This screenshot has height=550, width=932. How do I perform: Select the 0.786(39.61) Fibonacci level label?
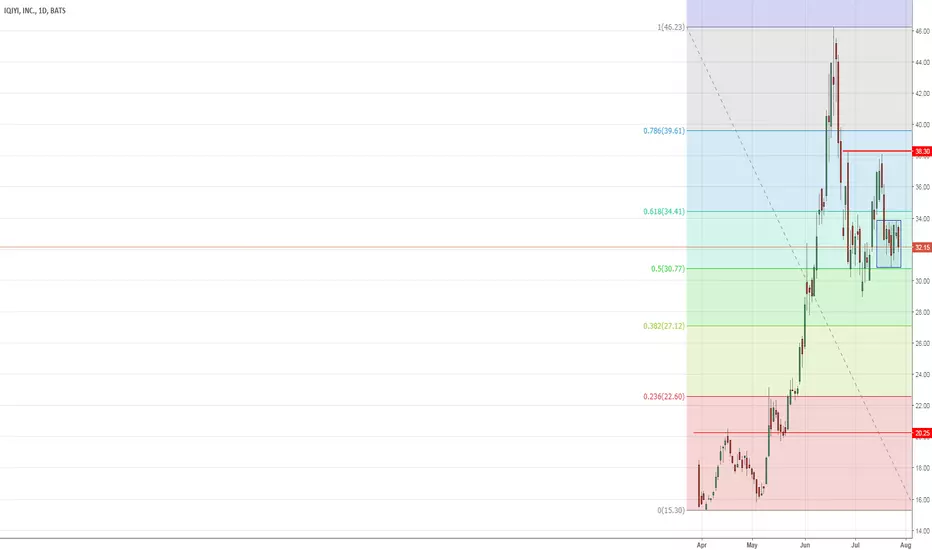point(664,131)
